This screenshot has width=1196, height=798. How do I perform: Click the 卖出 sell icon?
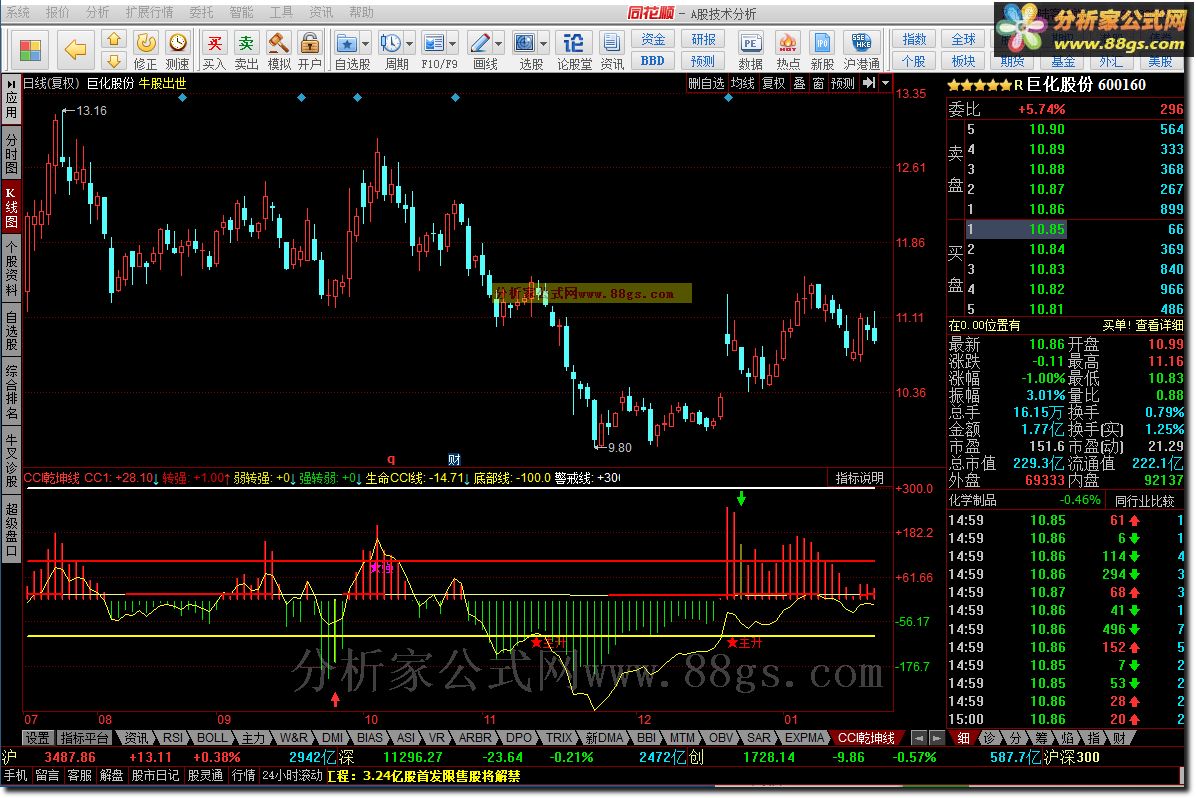tap(246, 43)
